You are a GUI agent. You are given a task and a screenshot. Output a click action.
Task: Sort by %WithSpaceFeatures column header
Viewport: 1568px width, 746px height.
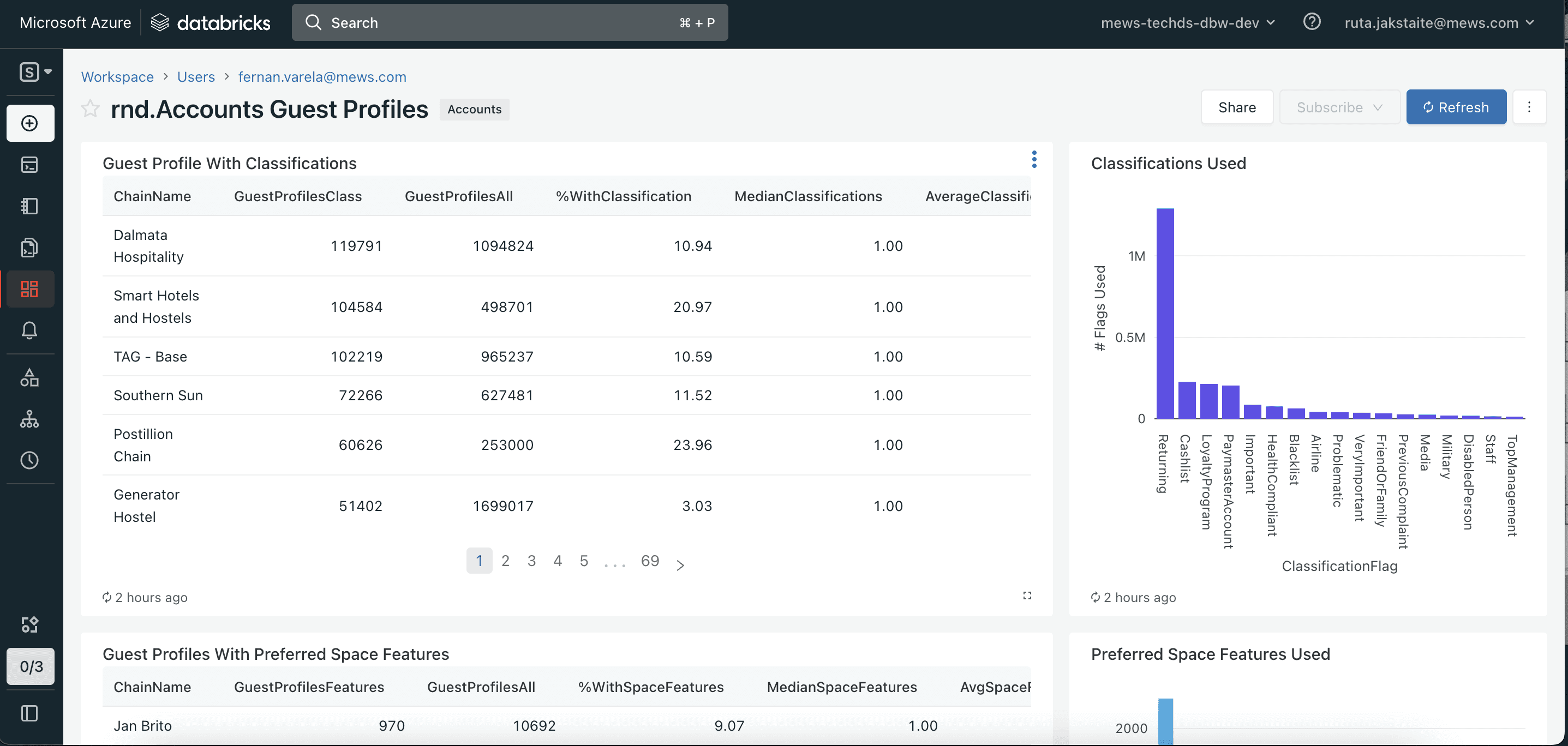(x=651, y=687)
